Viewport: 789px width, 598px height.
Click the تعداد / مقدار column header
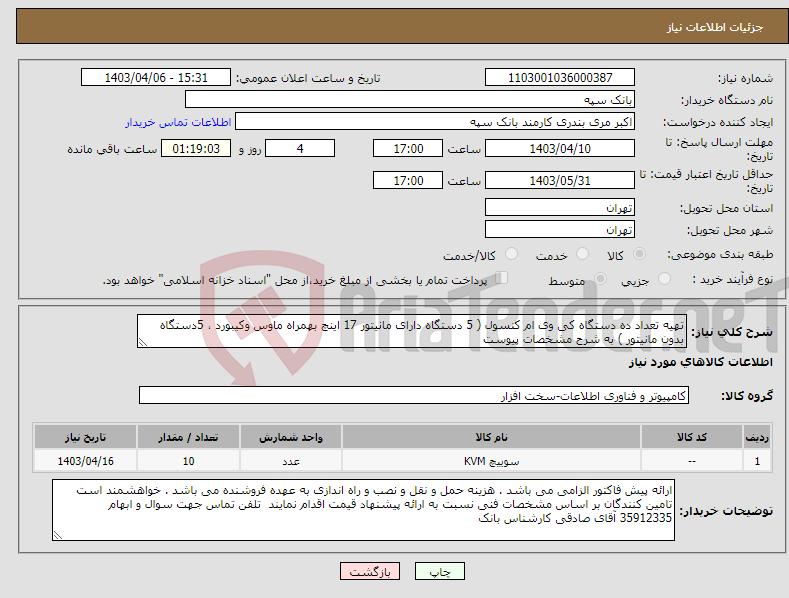click(188, 437)
